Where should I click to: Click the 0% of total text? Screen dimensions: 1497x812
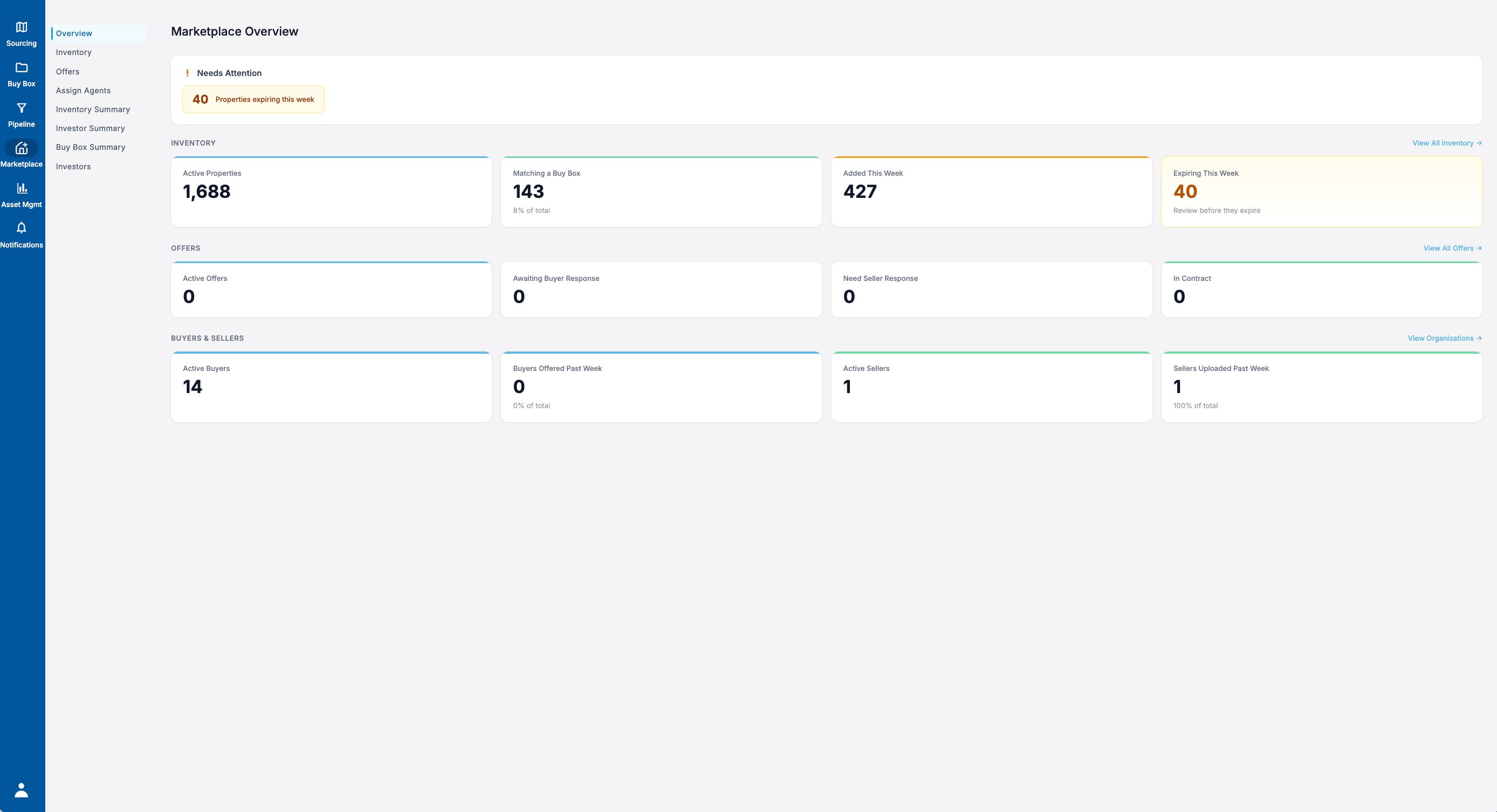coord(531,405)
